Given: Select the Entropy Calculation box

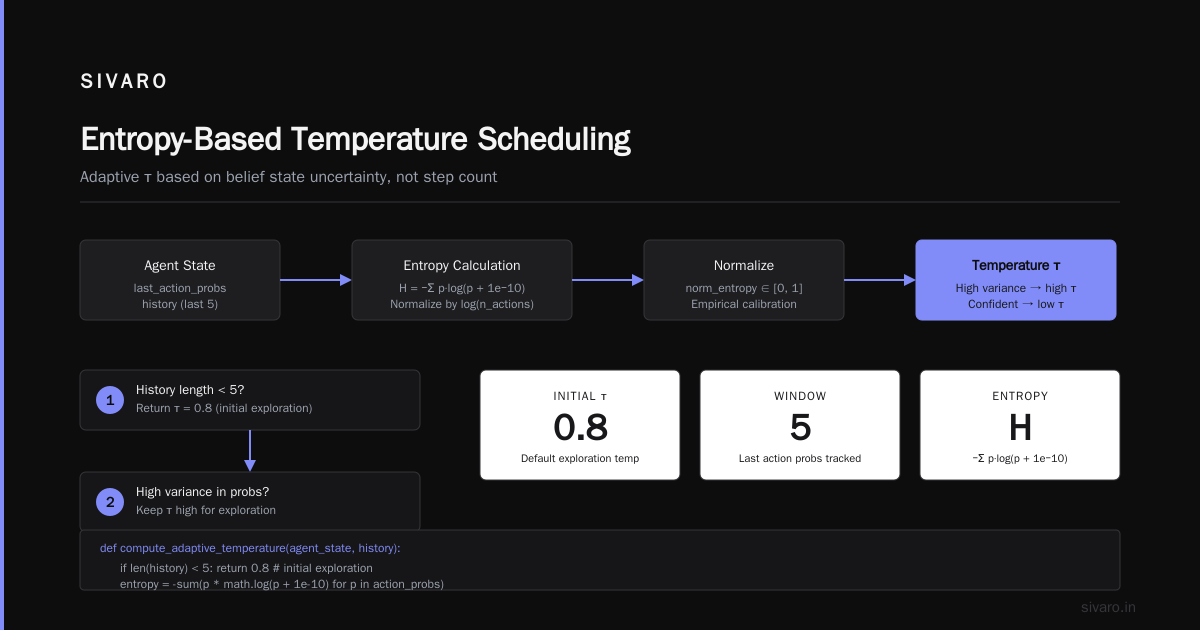Looking at the screenshot, I should point(462,280).
